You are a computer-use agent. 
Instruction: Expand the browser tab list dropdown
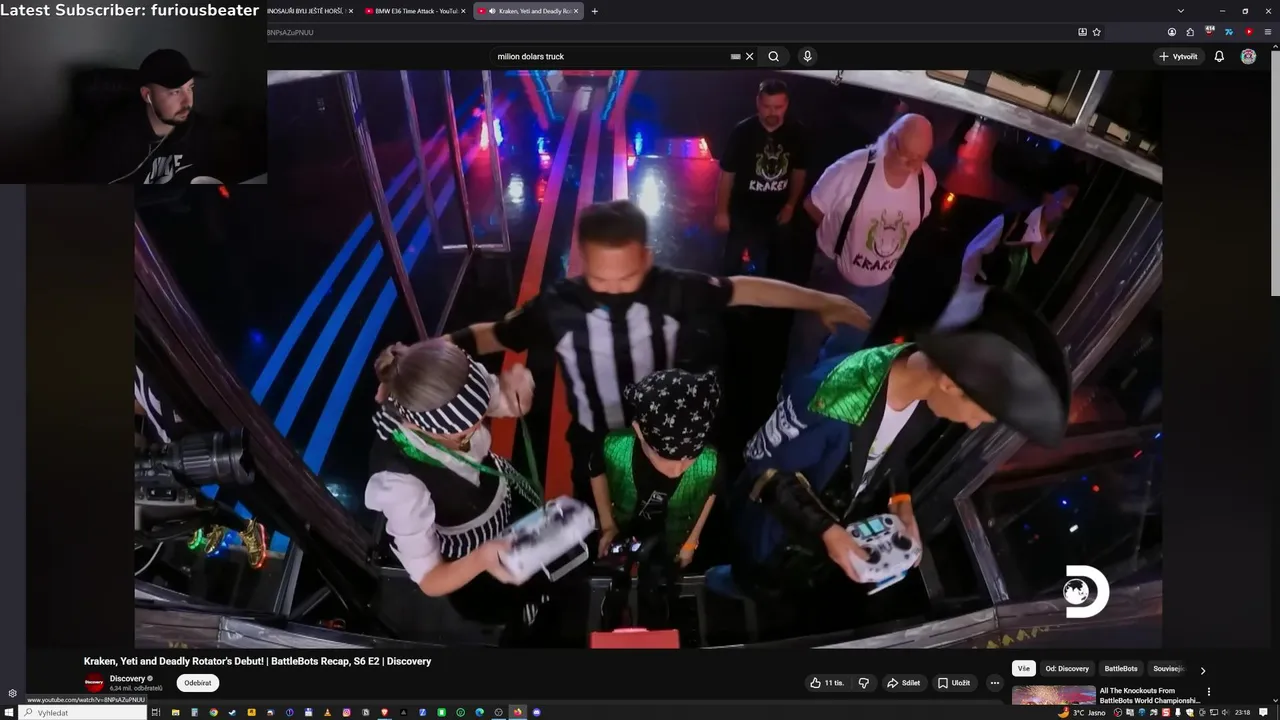pyautogui.click(x=1181, y=11)
